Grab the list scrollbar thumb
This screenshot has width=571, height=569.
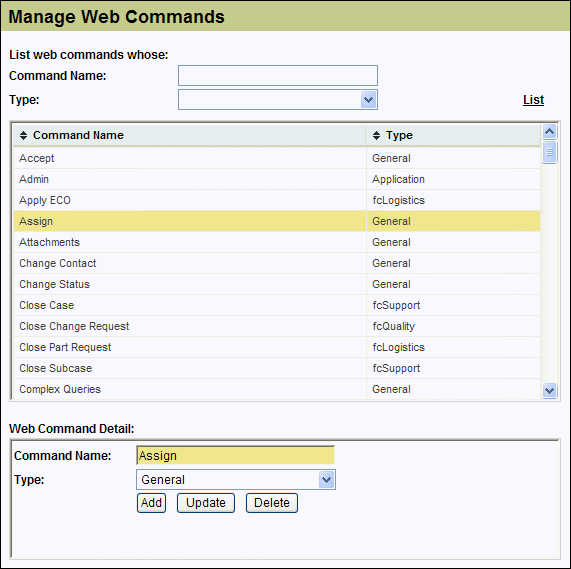(x=549, y=153)
